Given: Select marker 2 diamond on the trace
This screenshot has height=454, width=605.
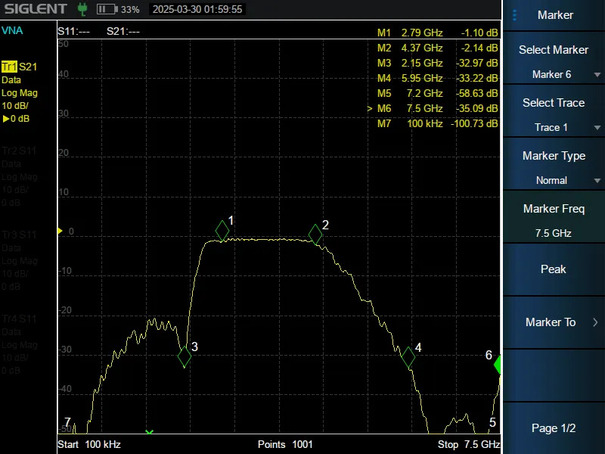Looking at the screenshot, I should coord(315,234).
